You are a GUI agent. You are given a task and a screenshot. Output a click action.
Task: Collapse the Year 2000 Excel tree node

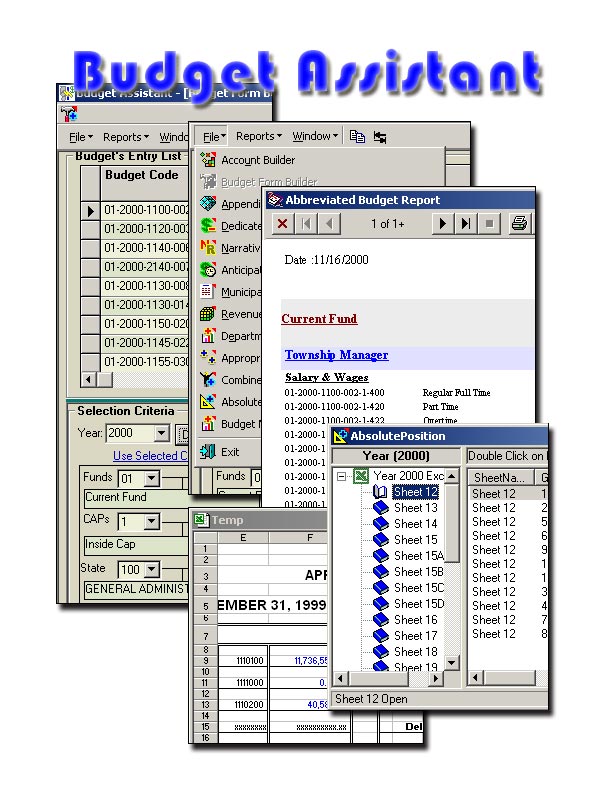(x=342, y=476)
